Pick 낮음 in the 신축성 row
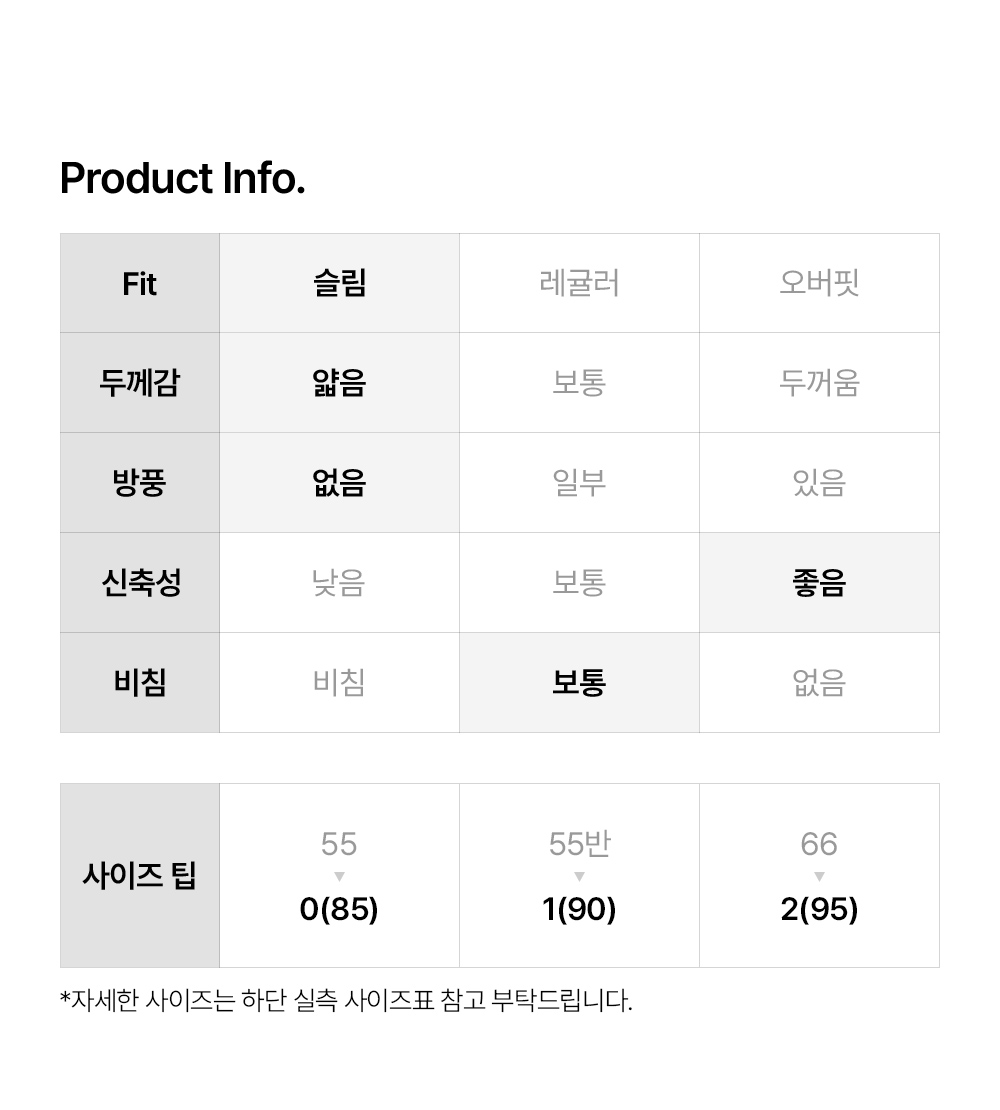Screen dimensions: 1000x1110 (339, 583)
